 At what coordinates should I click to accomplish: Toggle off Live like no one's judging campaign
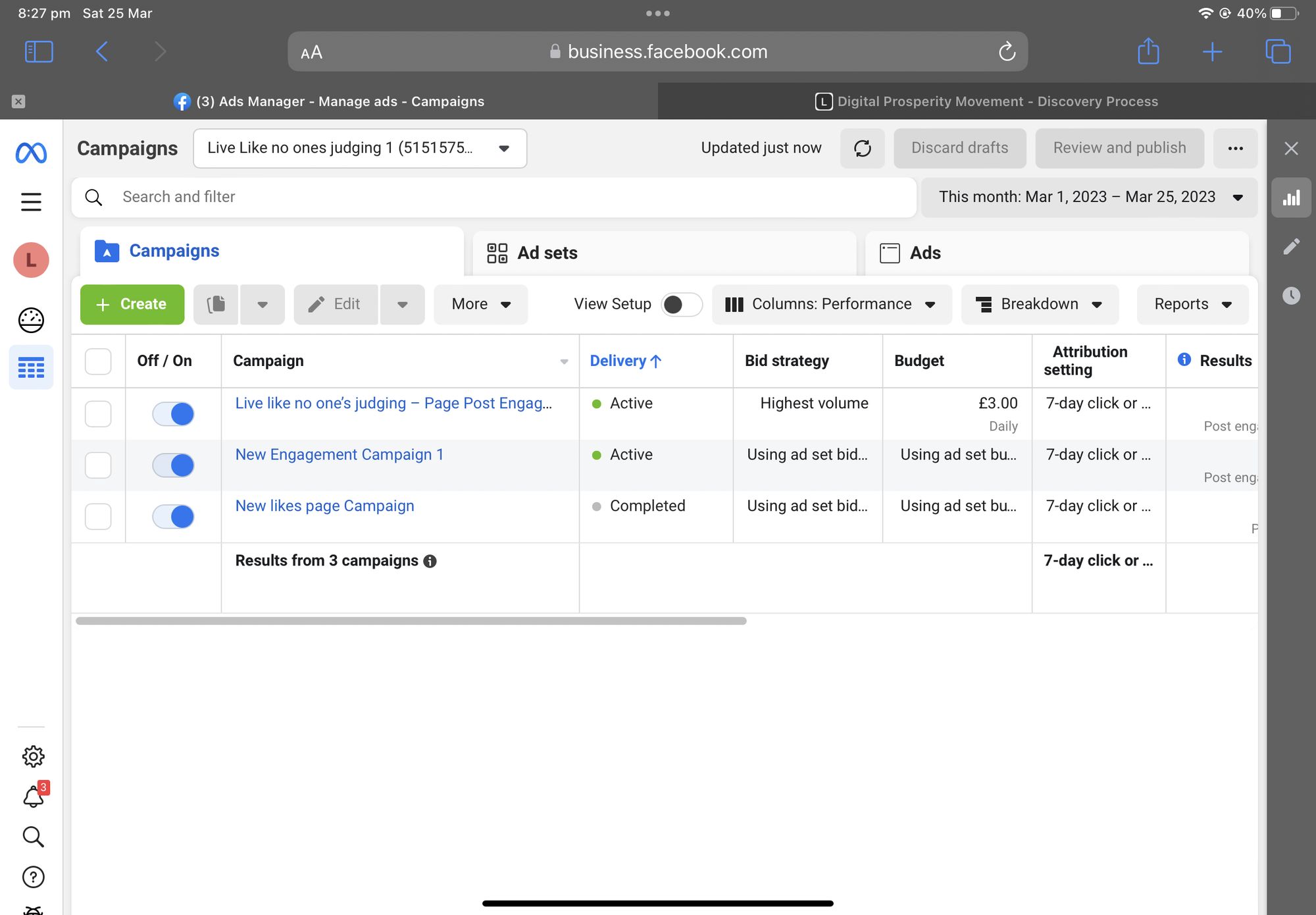click(173, 414)
